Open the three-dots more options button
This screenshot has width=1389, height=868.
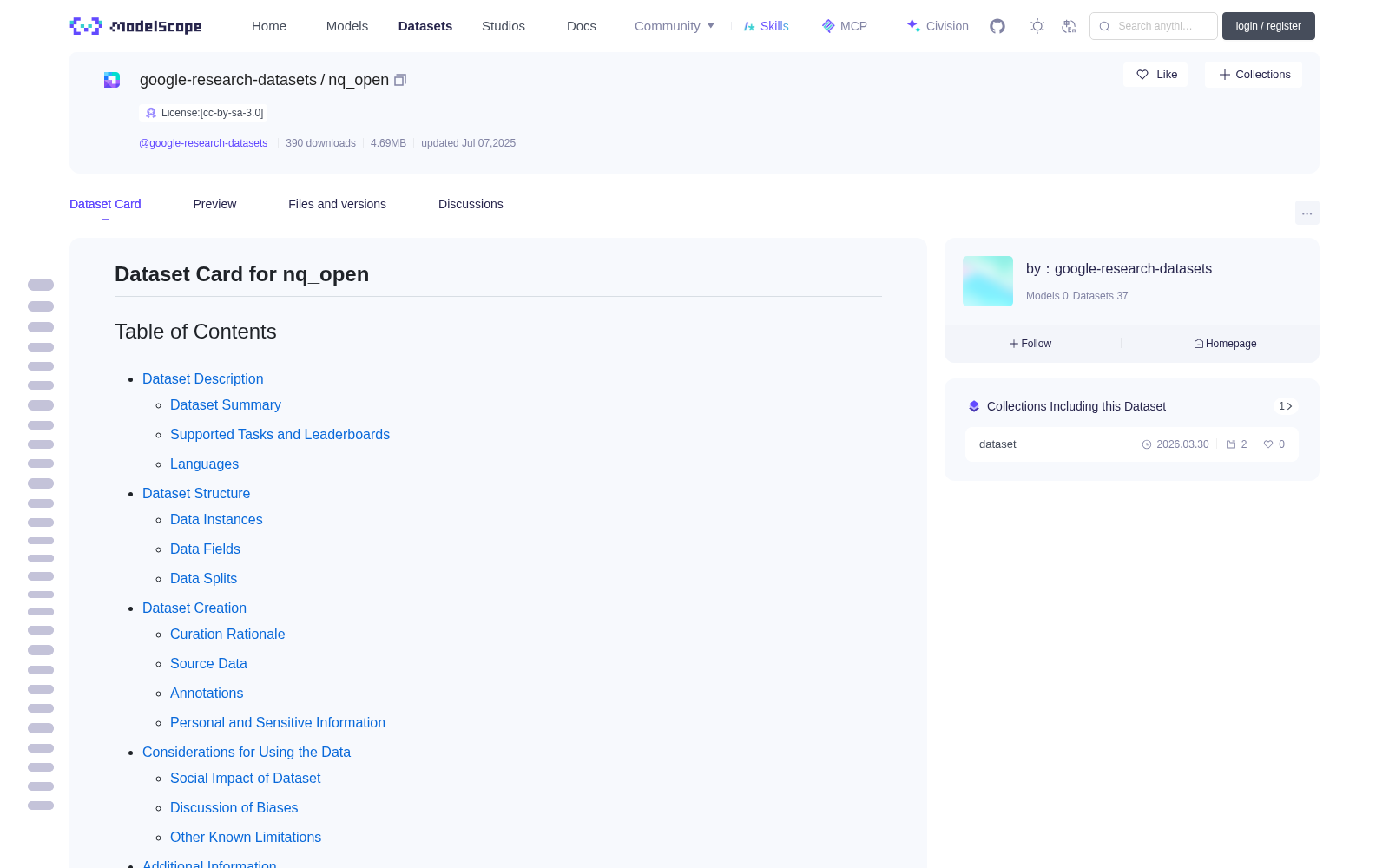click(x=1307, y=213)
